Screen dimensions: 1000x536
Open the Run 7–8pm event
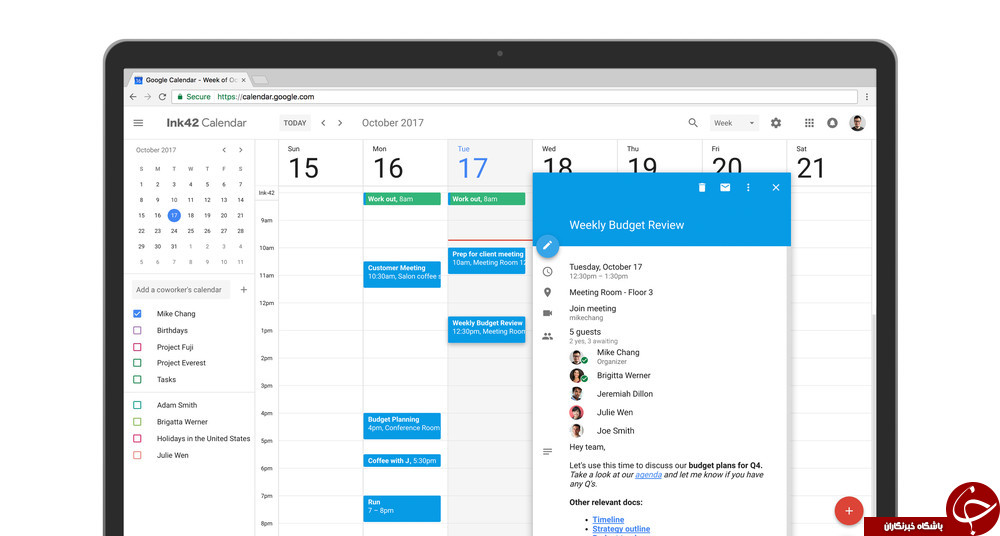[402, 509]
